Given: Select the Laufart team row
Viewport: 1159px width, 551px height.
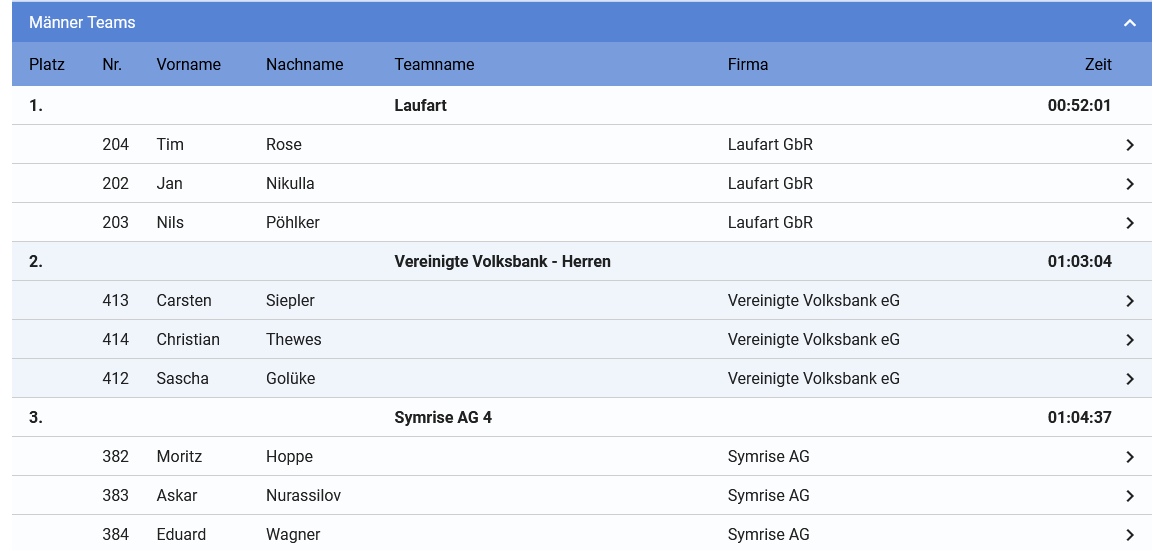Looking at the screenshot, I should click(582, 106).
